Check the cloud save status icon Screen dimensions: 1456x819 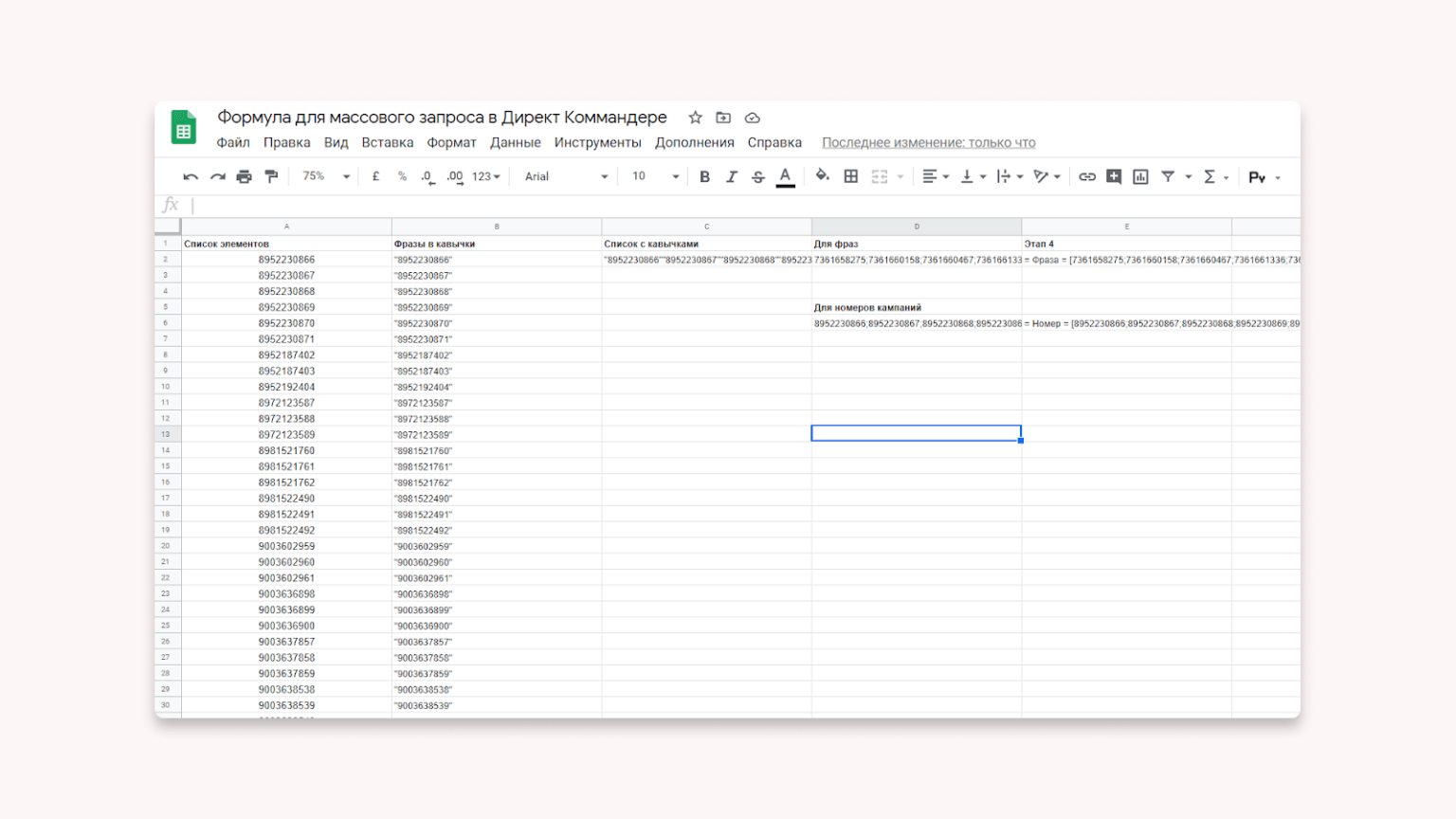(x=752, y=118)
